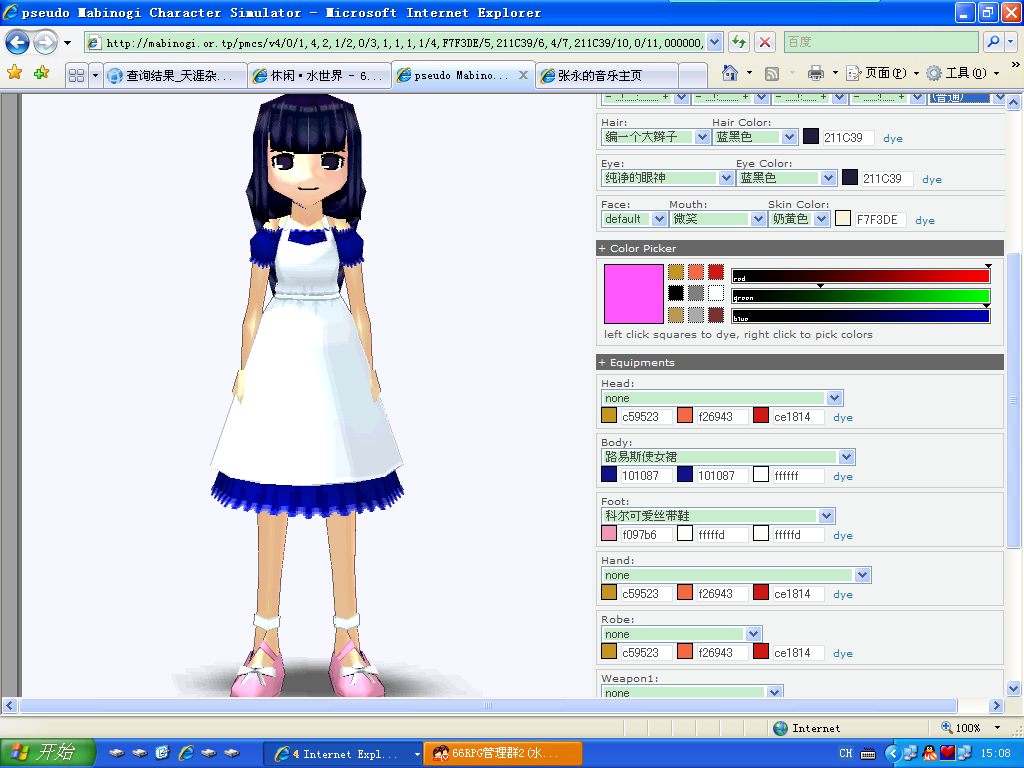Refresh the page with the green arrows icon
1024x768 pixels.
pos(739,42)
